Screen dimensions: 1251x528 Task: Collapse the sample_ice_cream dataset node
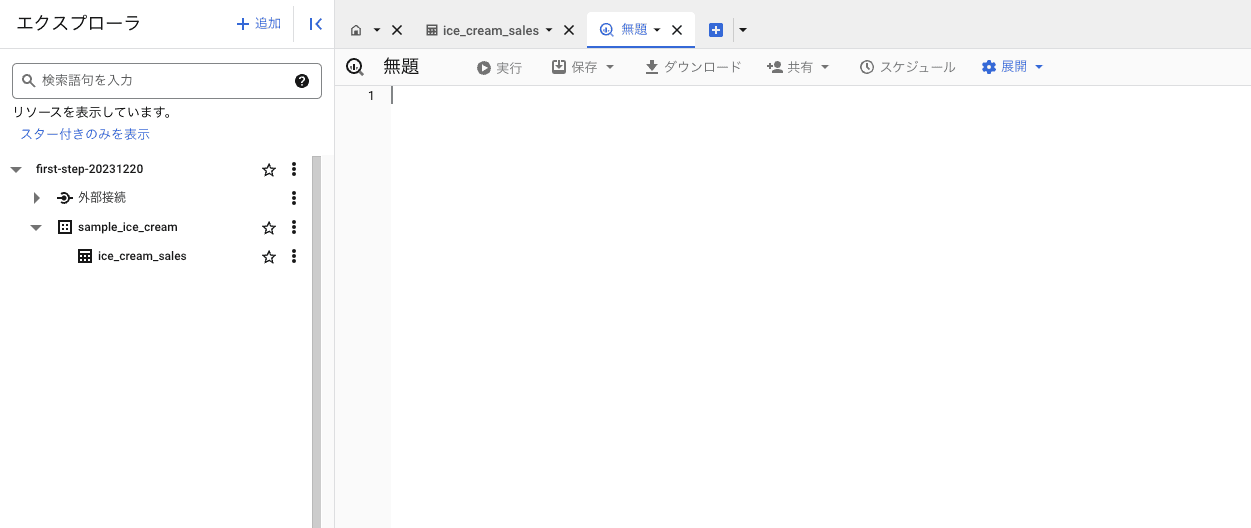tap(36, 227)
